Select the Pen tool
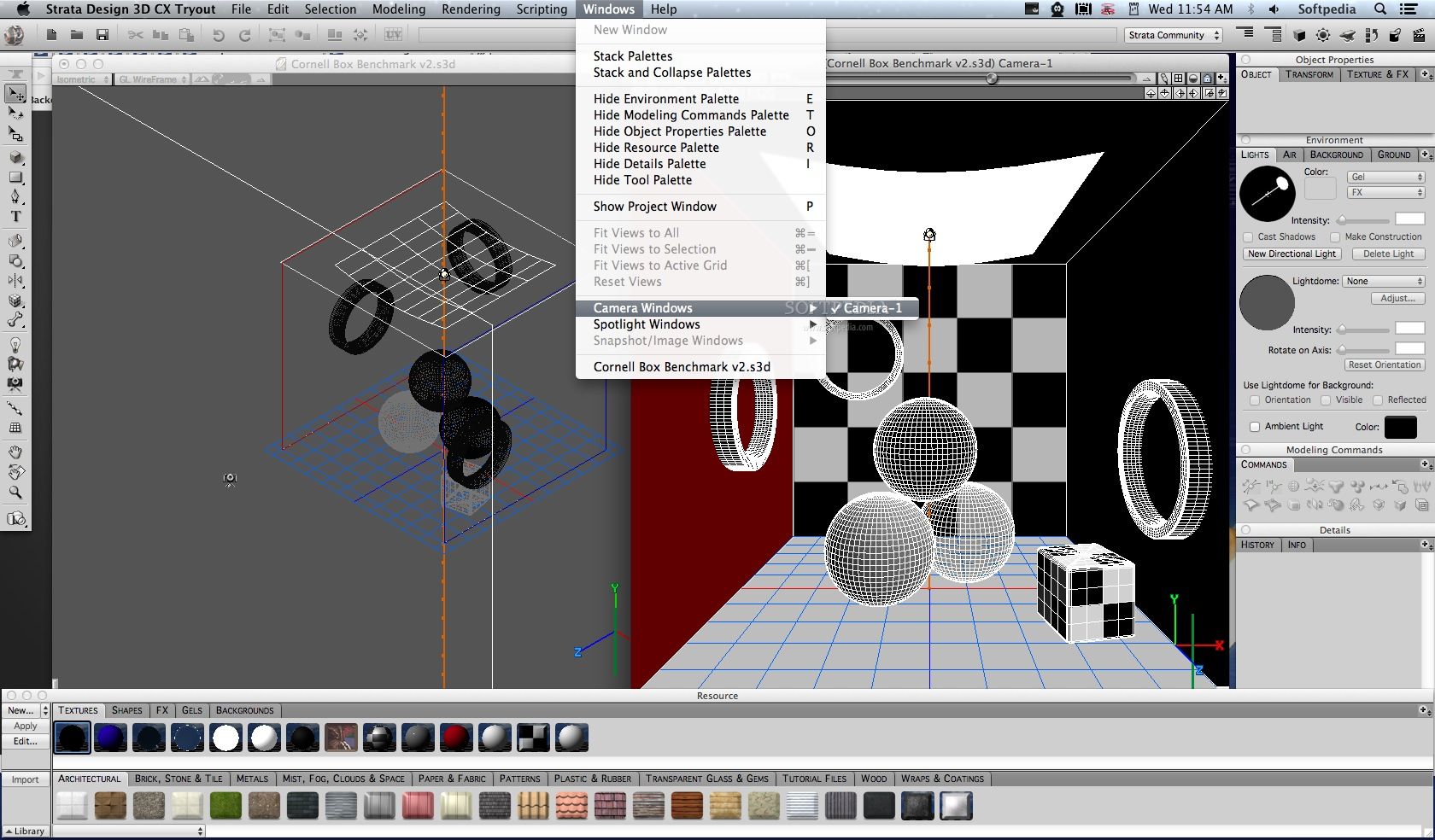This screenshot has height=840, width=1435. (15, 197)
